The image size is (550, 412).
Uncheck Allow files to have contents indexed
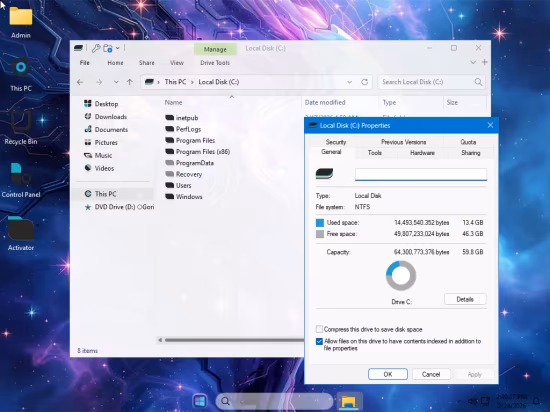click(319, 341)
